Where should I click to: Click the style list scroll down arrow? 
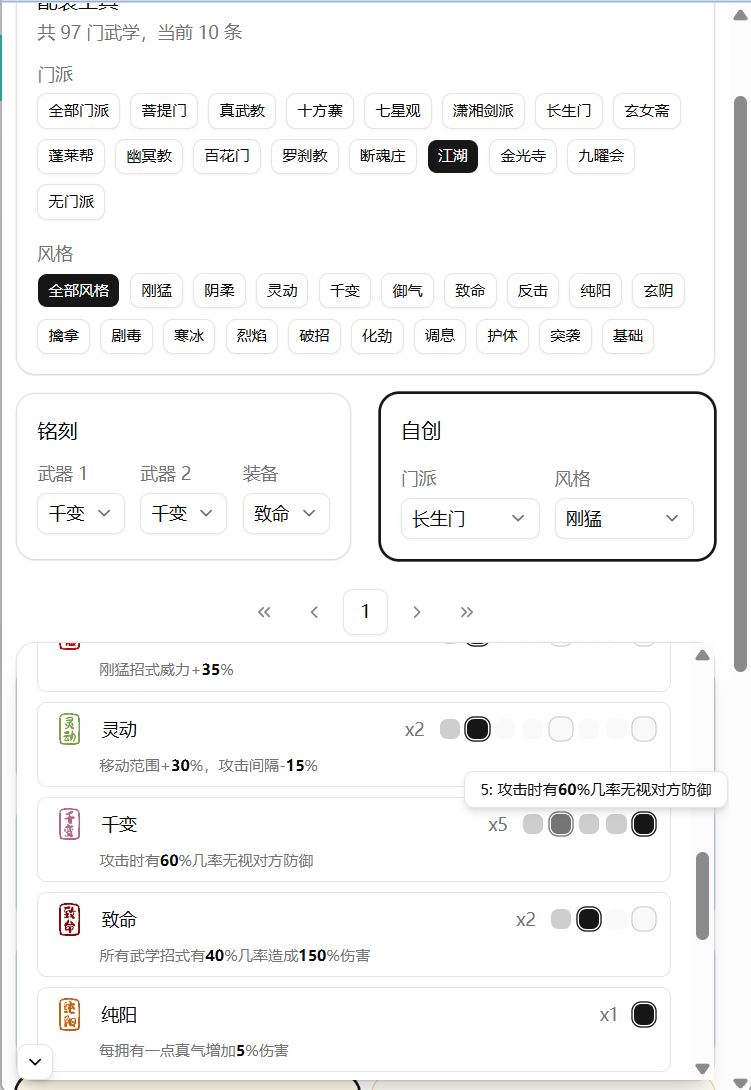point(702,1068)
